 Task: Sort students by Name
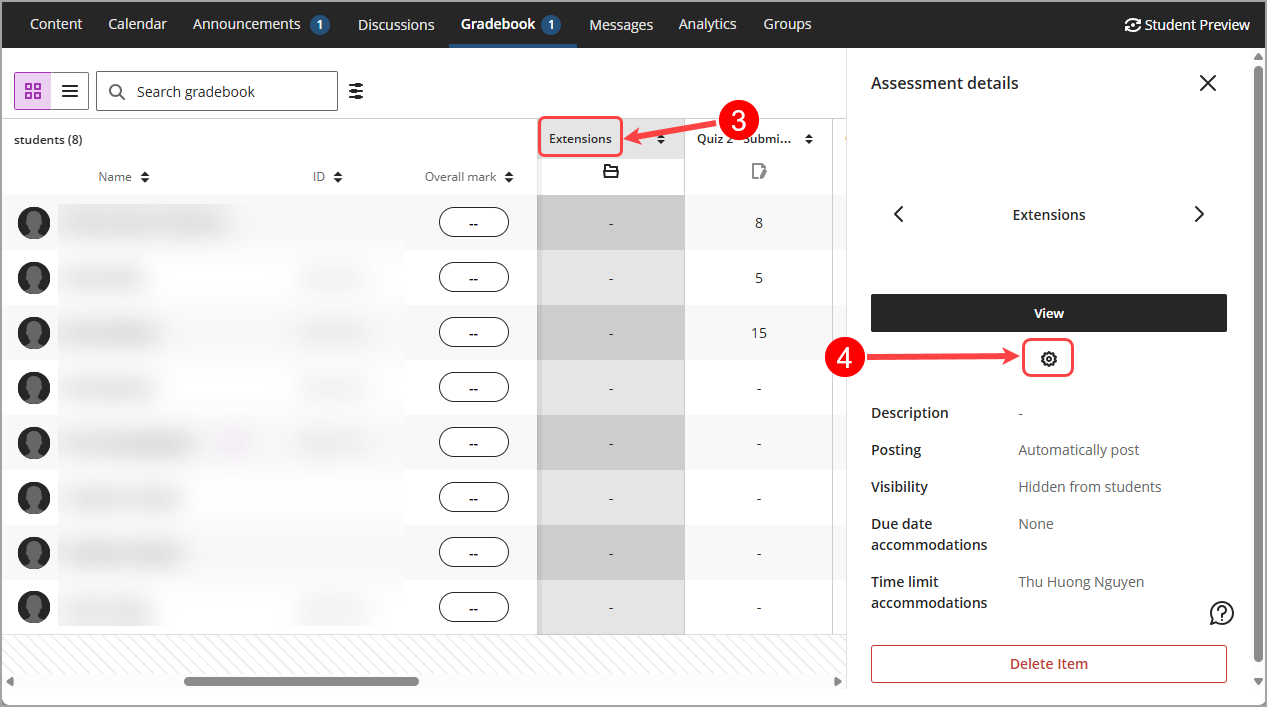point(145,177)
